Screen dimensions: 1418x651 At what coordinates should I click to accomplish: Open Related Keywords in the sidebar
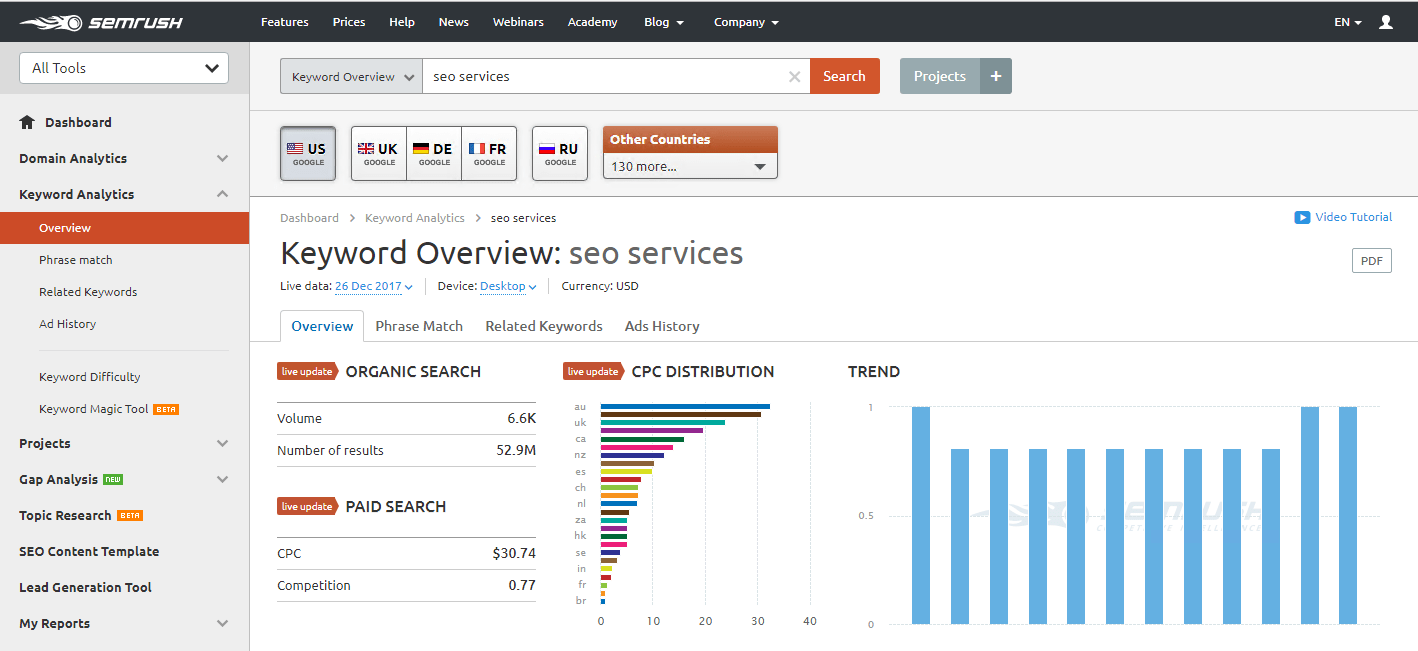pyautogui.click(x=88, y=292)
